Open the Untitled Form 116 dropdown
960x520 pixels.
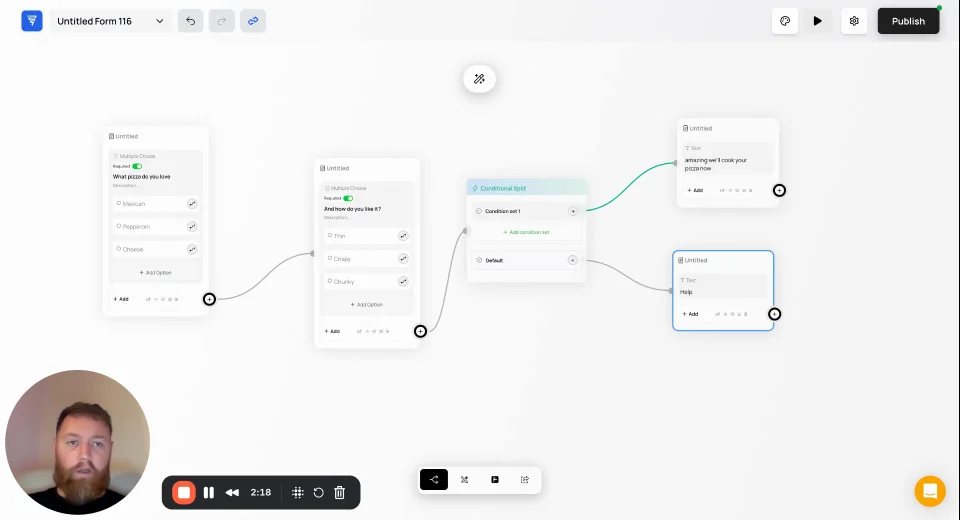111,21
